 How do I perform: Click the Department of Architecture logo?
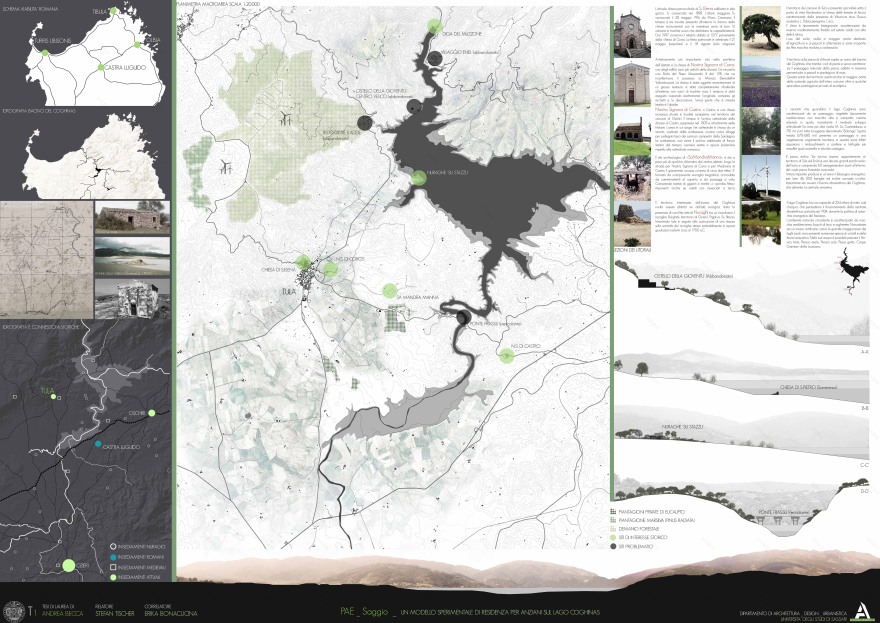865,609
